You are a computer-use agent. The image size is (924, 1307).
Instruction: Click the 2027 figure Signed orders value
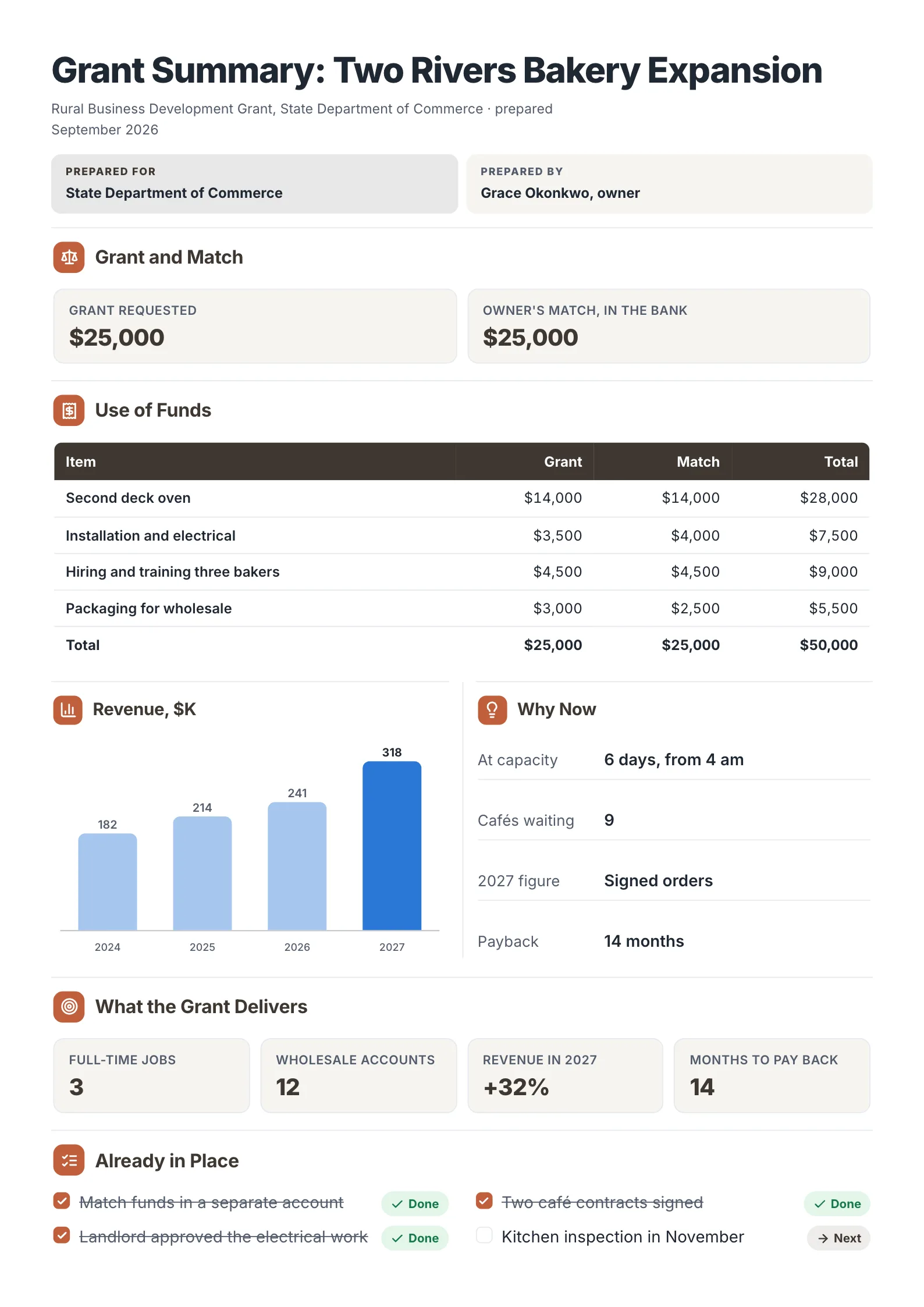(658, 881)
